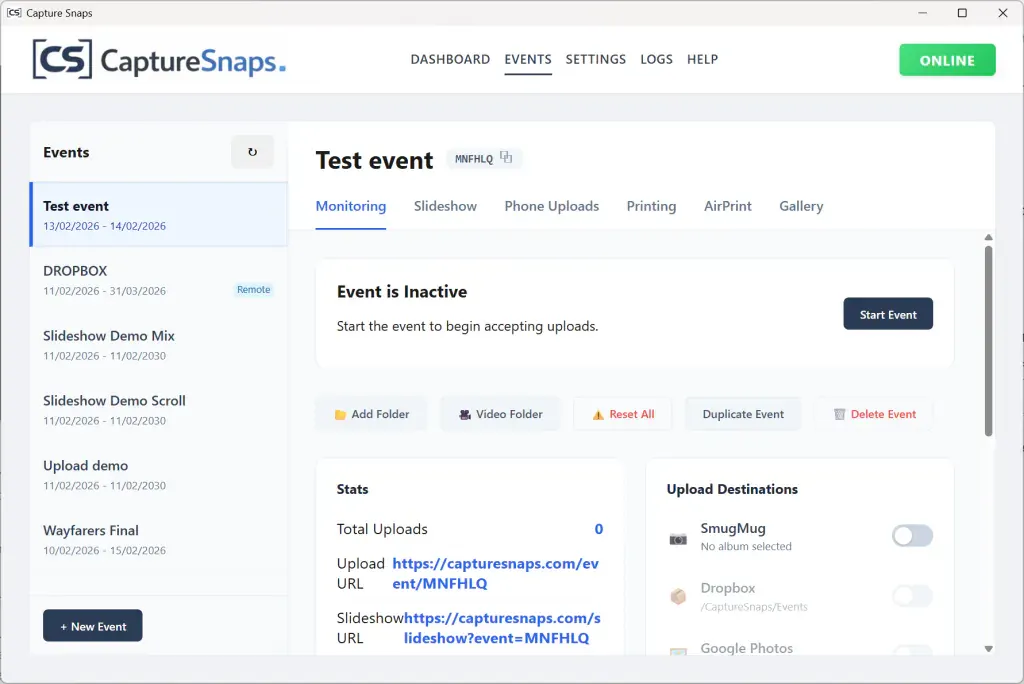Switch to the AirPrint tab

click(x=728, y=206)
